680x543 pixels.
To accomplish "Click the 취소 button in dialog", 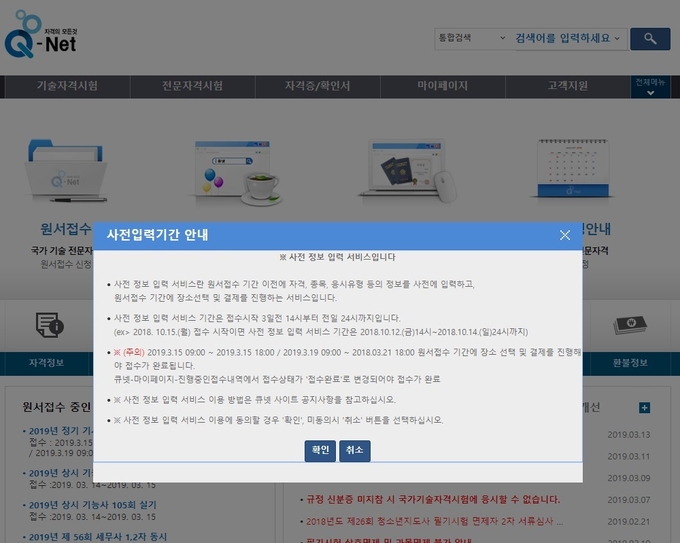I will (354, 451).
